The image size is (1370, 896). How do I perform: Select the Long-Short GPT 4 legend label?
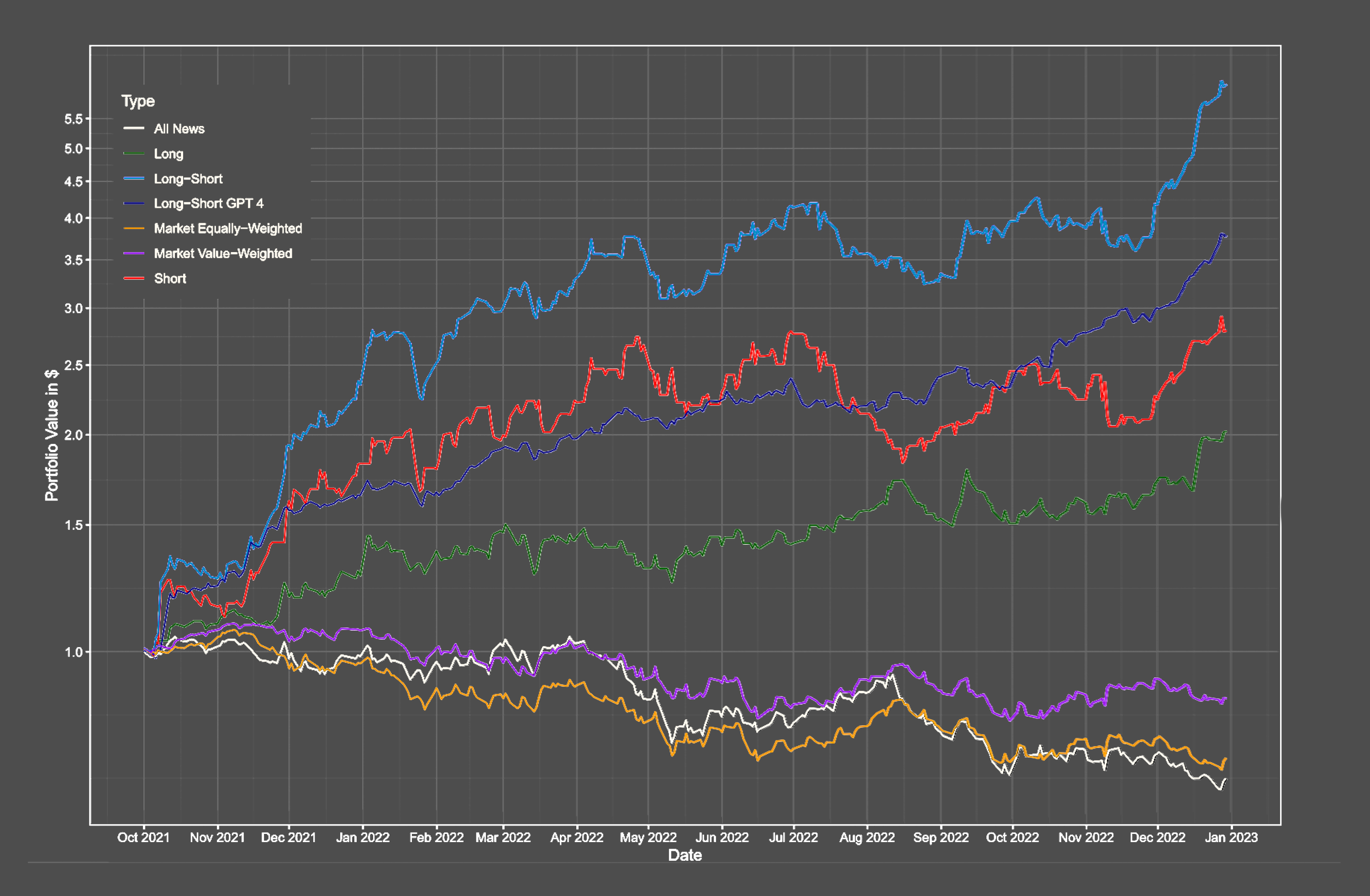click(x=208, y=204)
